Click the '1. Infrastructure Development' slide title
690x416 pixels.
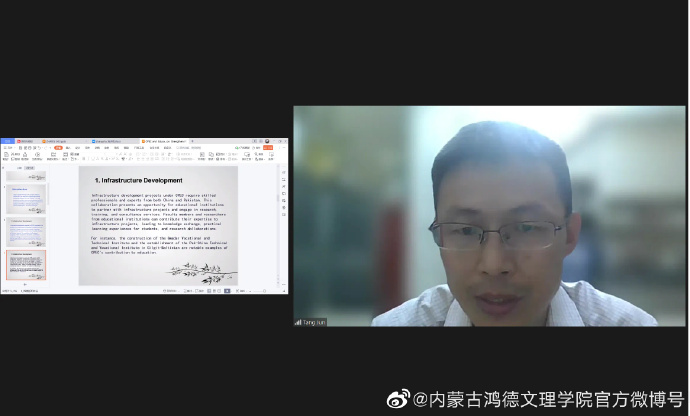point(138,180)
